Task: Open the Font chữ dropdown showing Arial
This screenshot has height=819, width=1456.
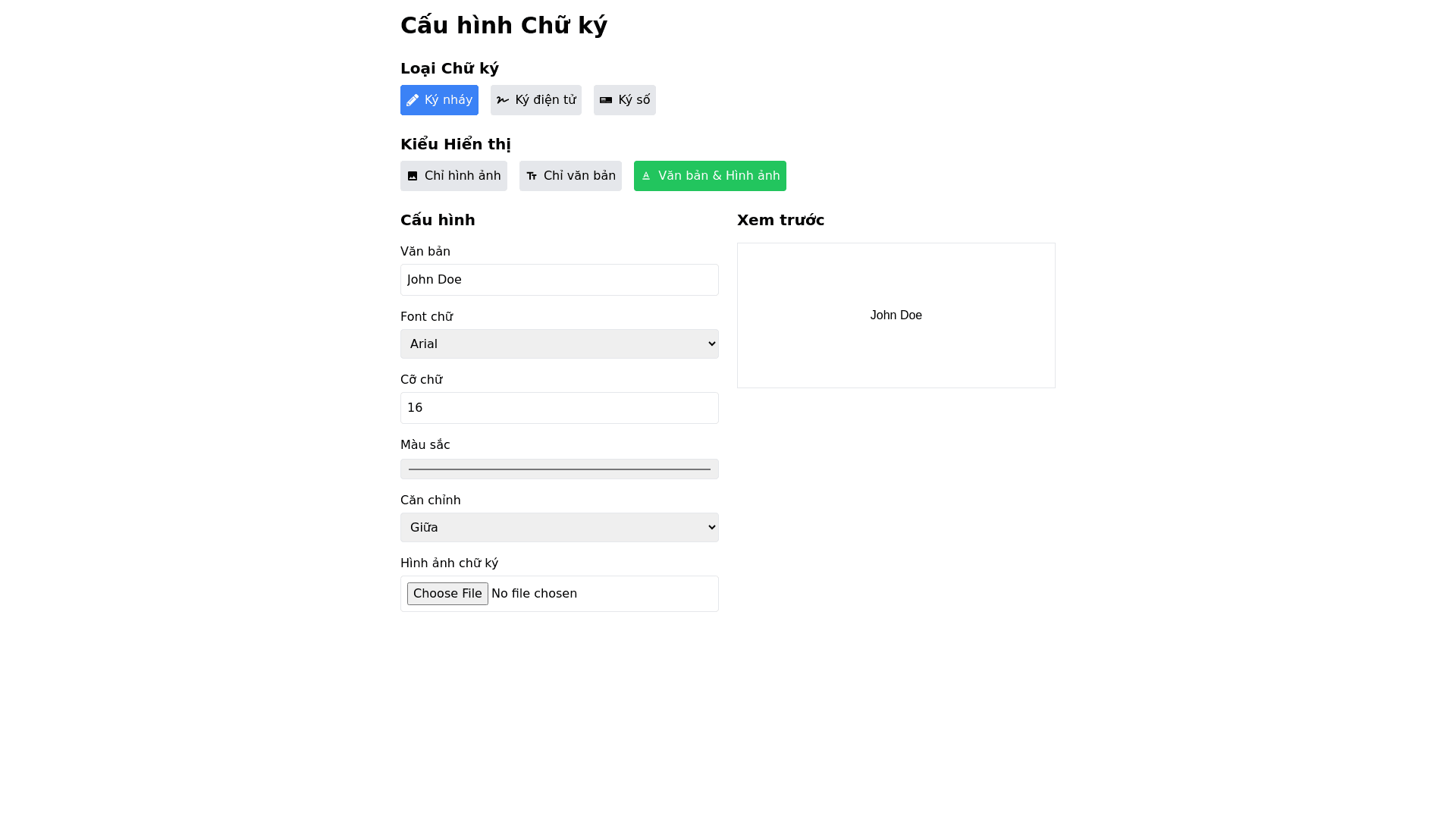Action: point(560,344)
